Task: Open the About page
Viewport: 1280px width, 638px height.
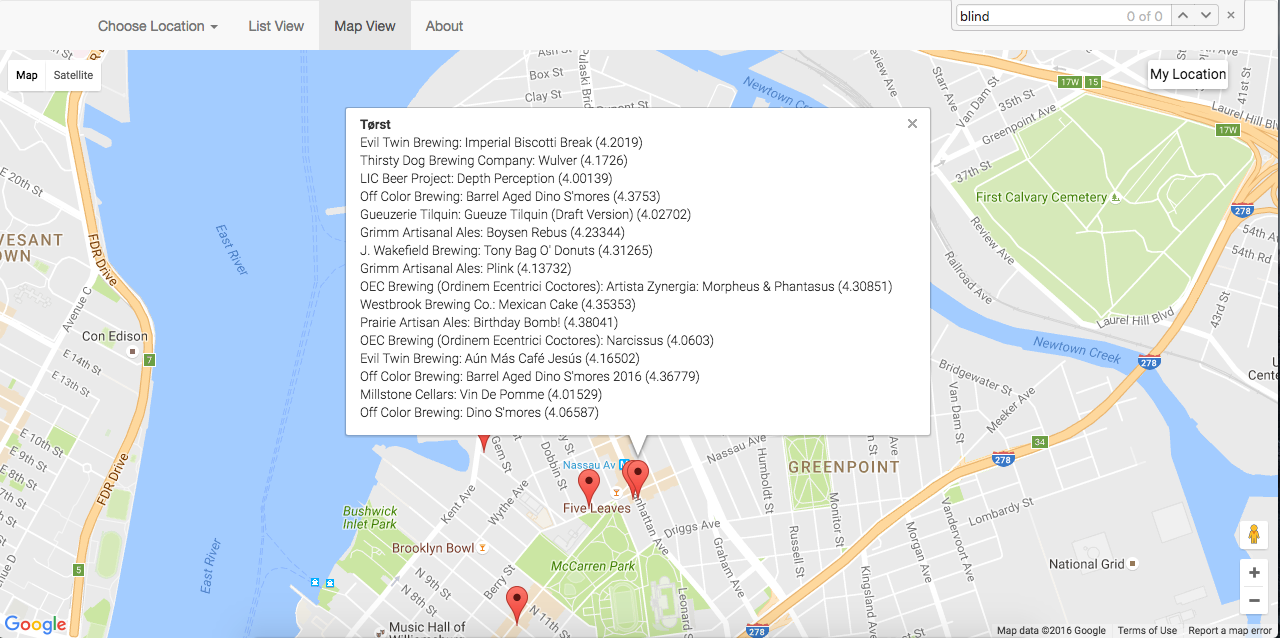Action: click(x=444, y=26)
